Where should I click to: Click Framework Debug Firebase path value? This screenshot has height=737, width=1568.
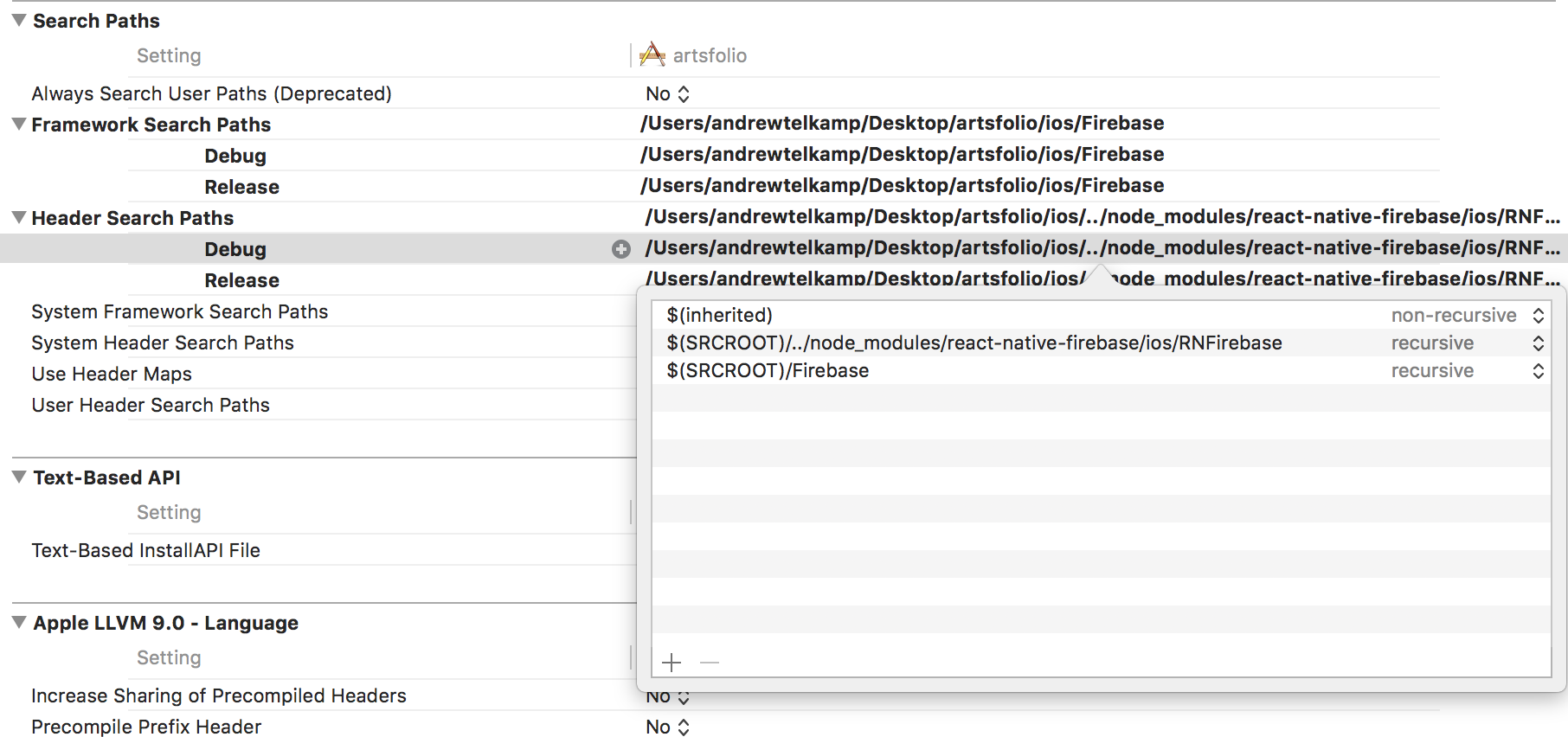(903, 155)
